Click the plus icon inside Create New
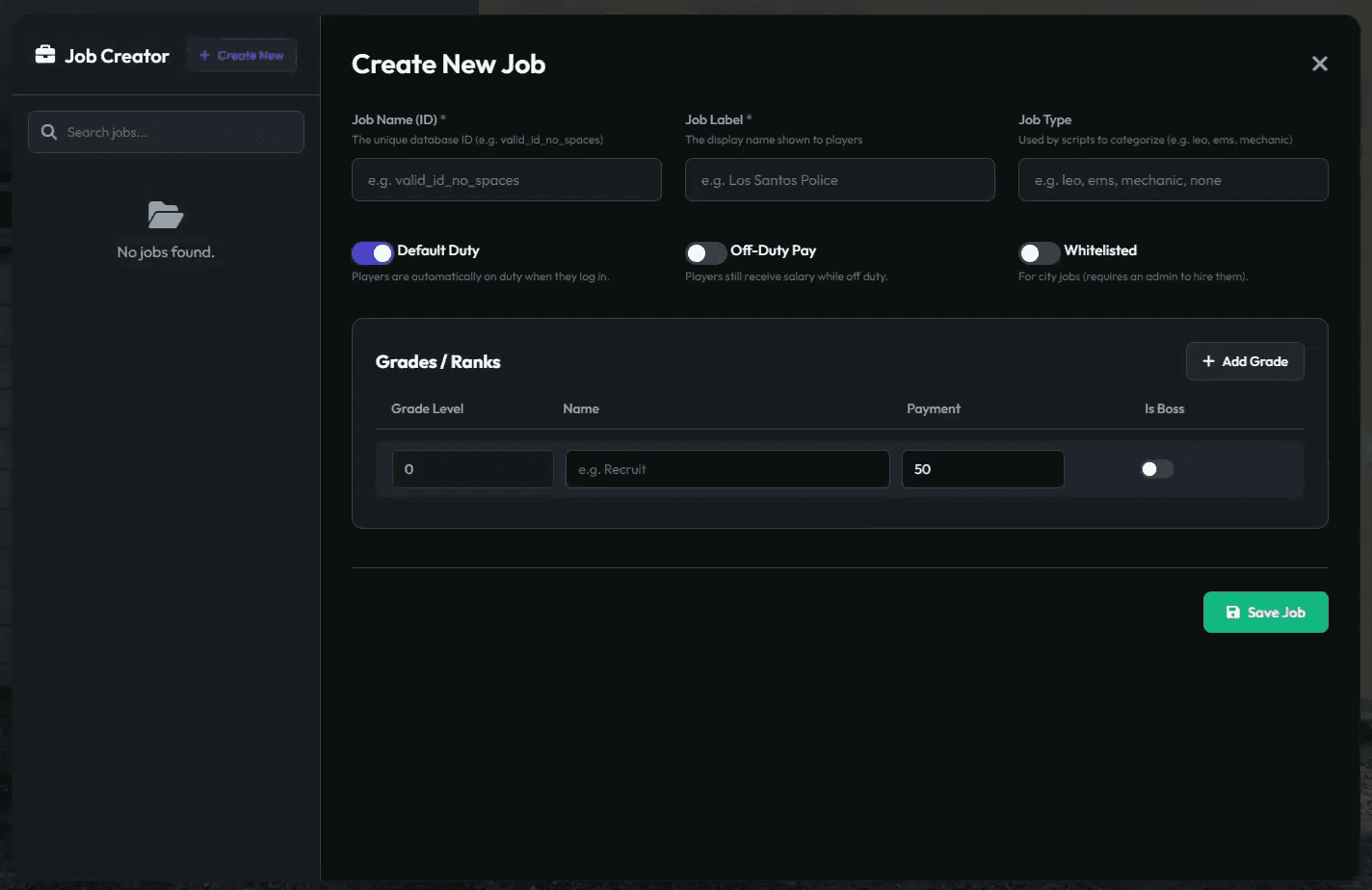The image size is (1372, 890). (202, 55)
